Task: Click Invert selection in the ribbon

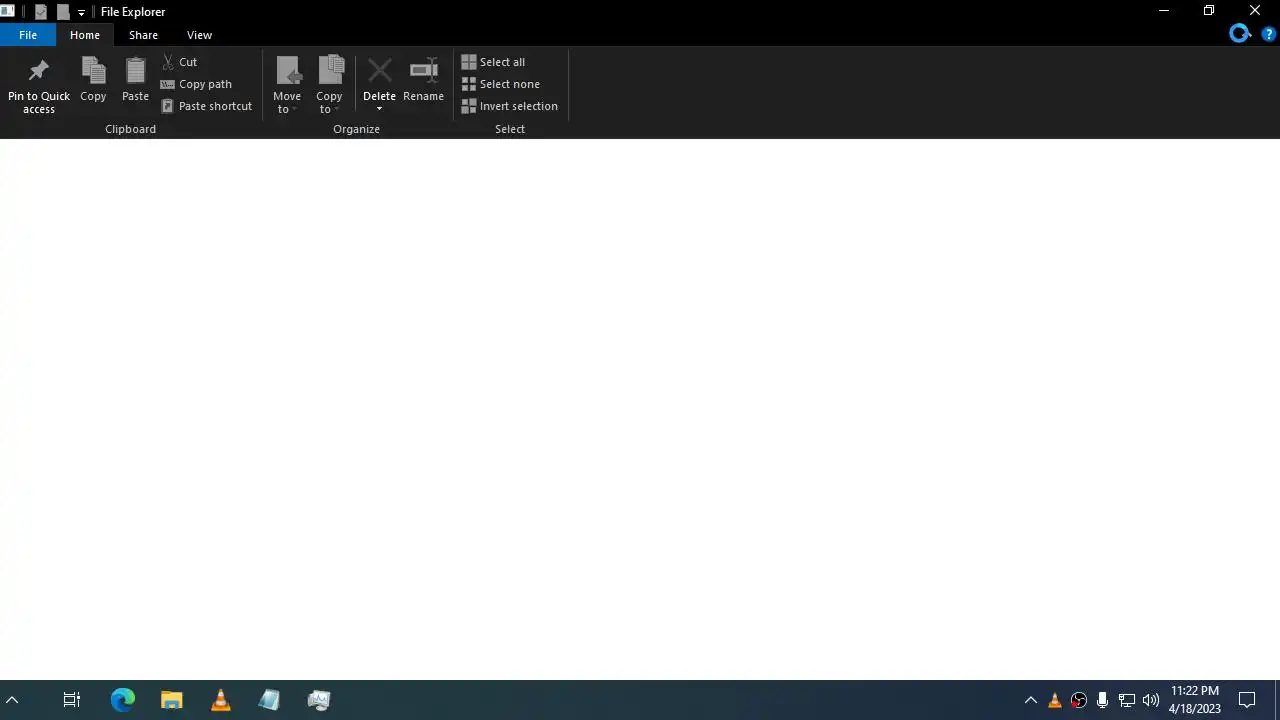Action: click(509, 106)
